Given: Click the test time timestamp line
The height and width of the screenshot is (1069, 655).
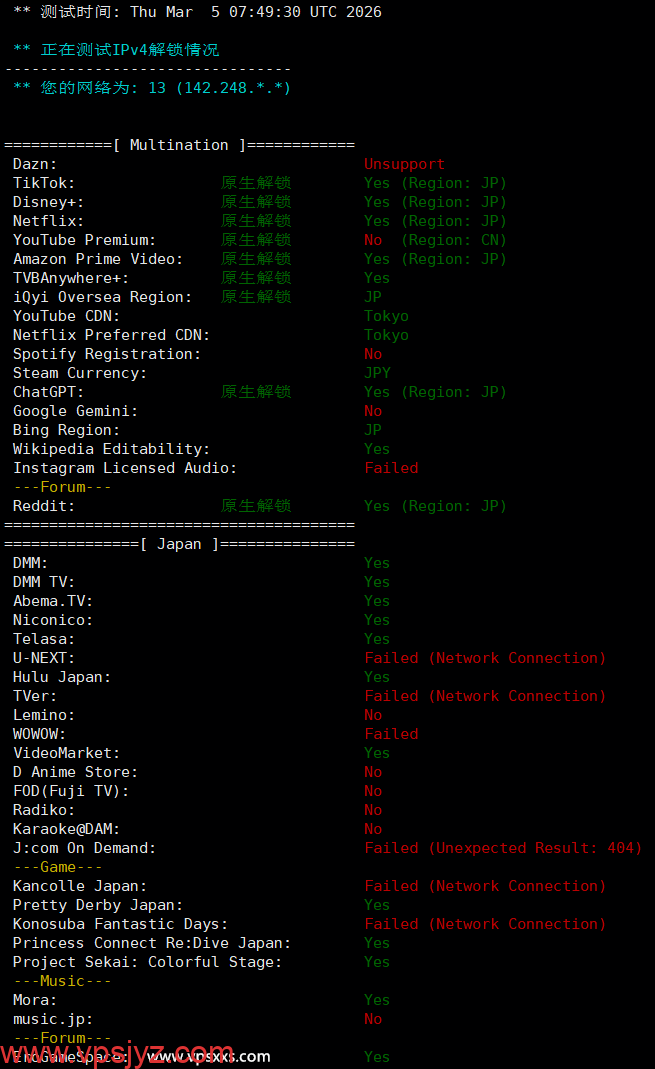Looking at the screenshot, I should (197, 12).
